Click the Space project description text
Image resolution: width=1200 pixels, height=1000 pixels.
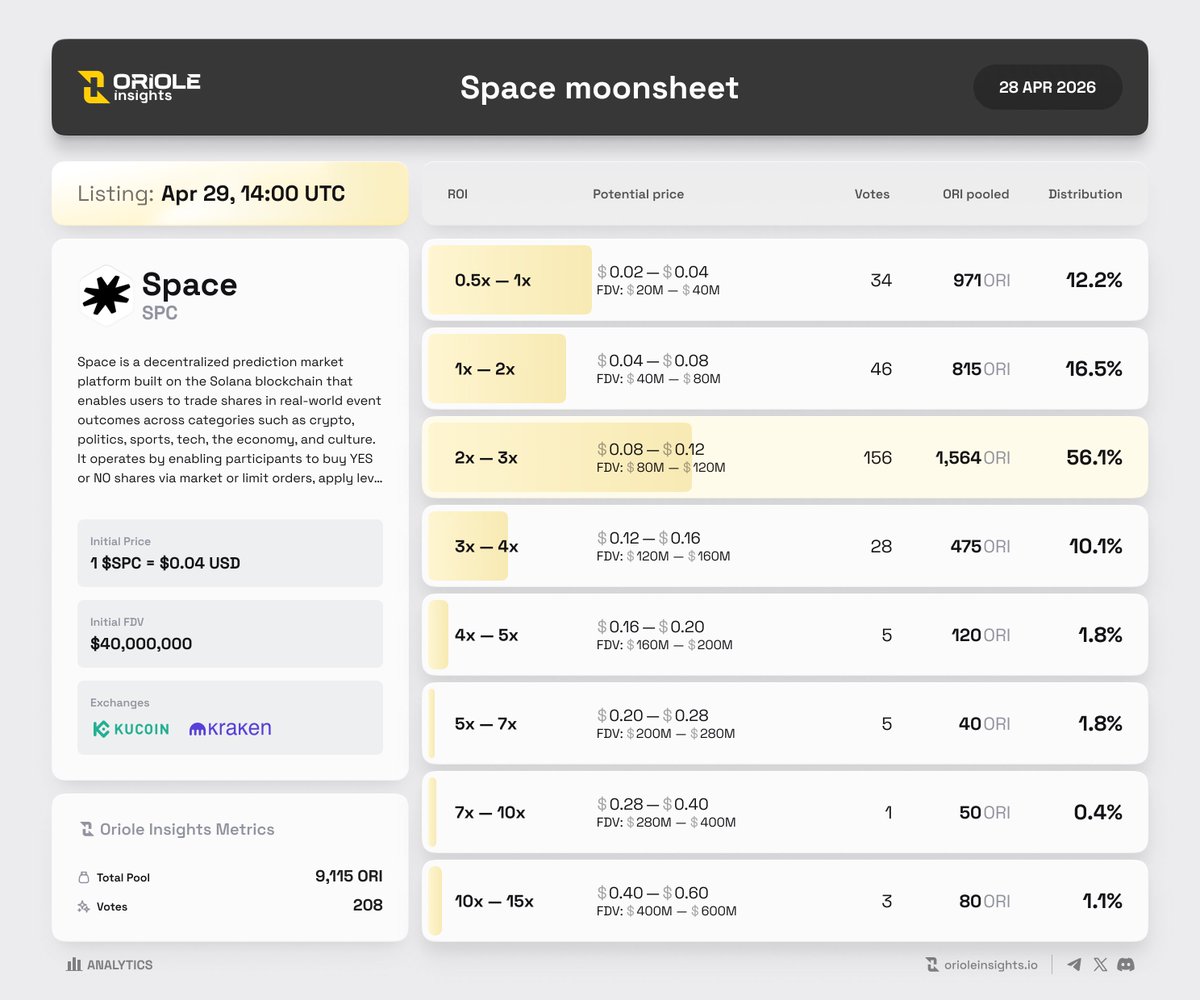tap(229, 420)
